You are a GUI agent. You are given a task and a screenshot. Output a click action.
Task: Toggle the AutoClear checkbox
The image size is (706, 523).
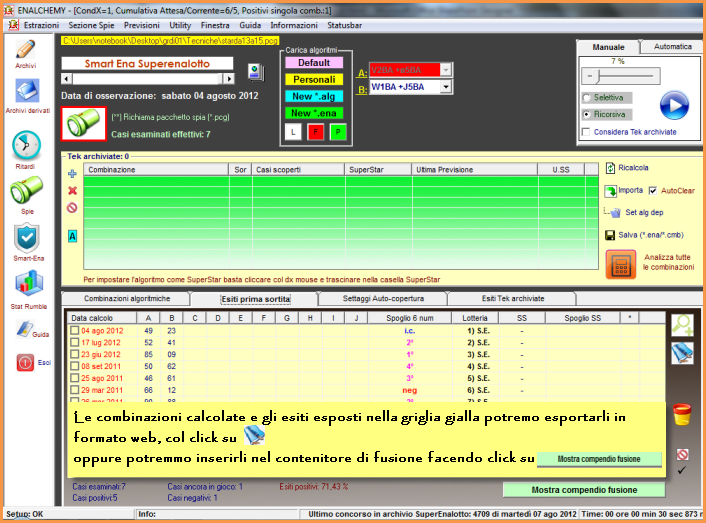(x=652, y=191)
